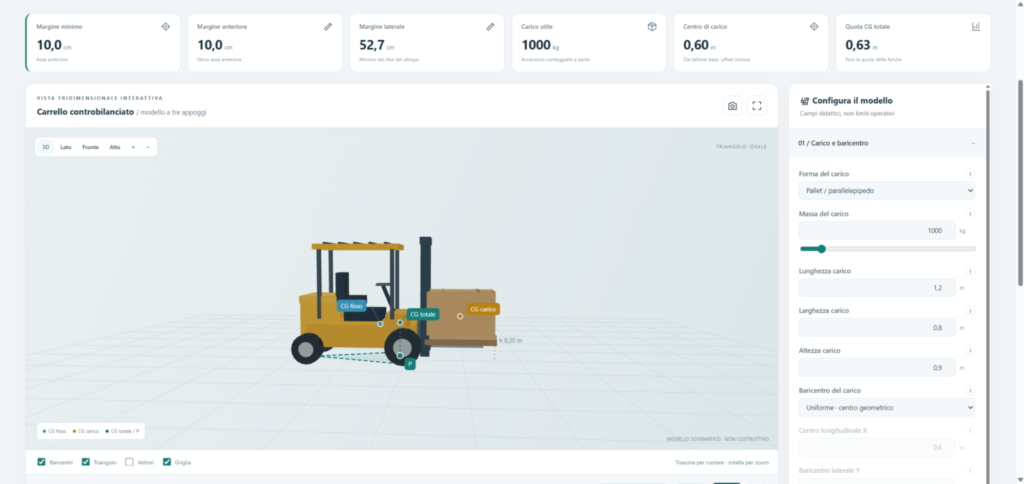Switch to the Alto view
This screenshot has width=1024, height=484.
click(x=115, y=147)
